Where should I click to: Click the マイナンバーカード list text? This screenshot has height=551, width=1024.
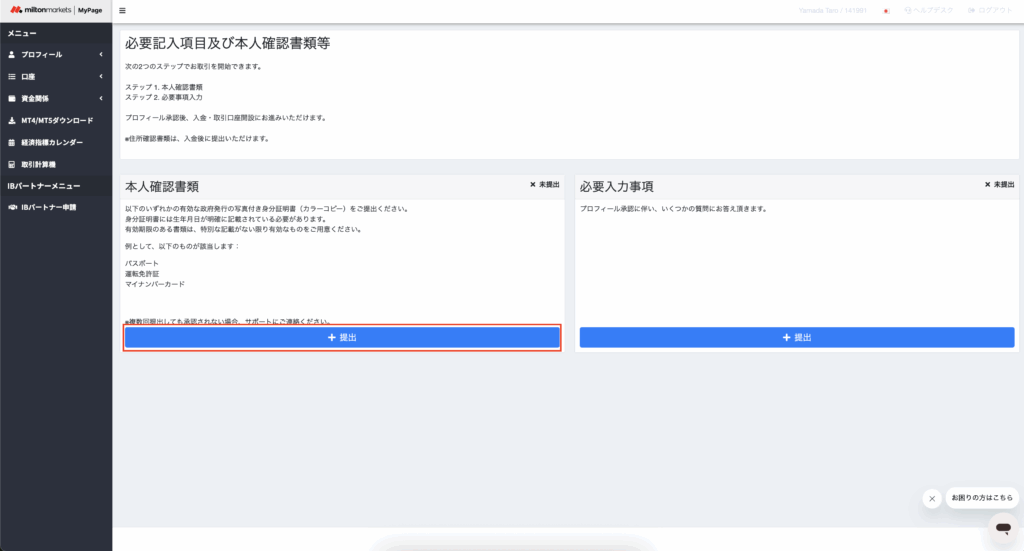(155, 284)
